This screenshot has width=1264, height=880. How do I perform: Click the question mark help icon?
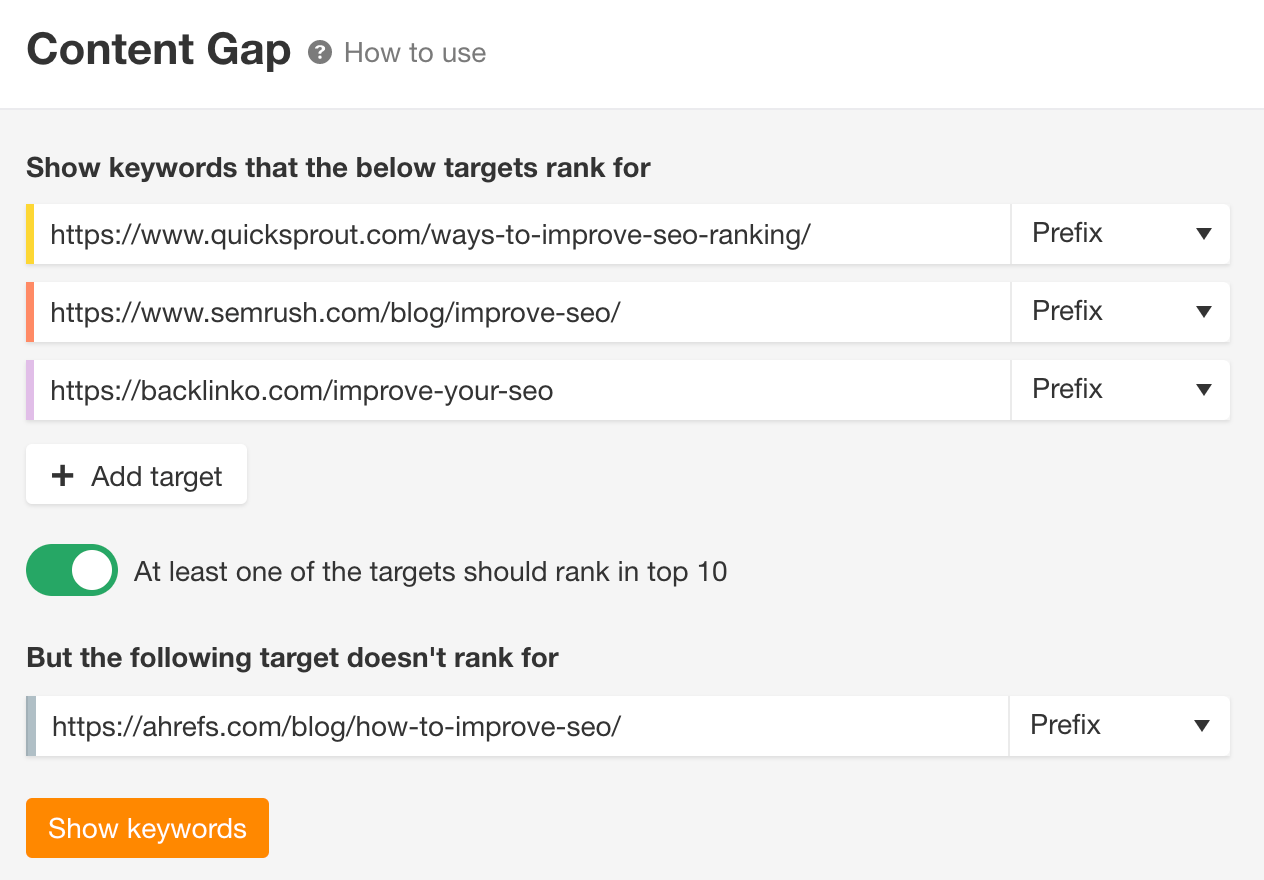pyautogui.click(x=320, y=52)
